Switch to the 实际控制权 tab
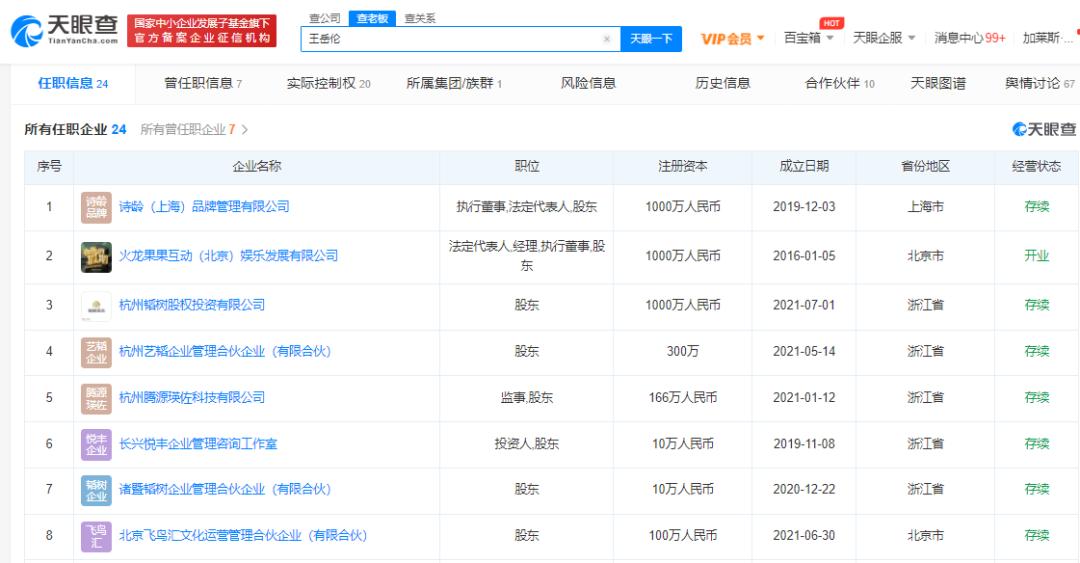 click(328, 83)
